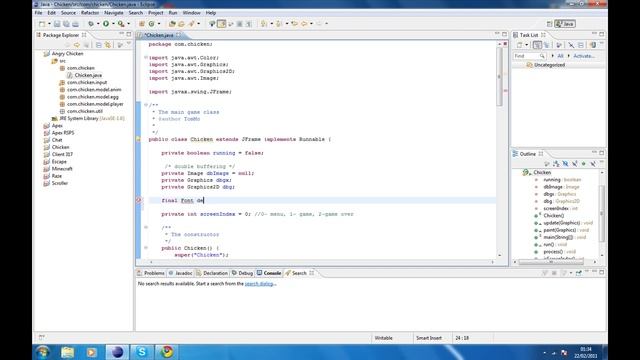
Task: Click the Last Edit Location icon
Action: (x=294, y=24)
